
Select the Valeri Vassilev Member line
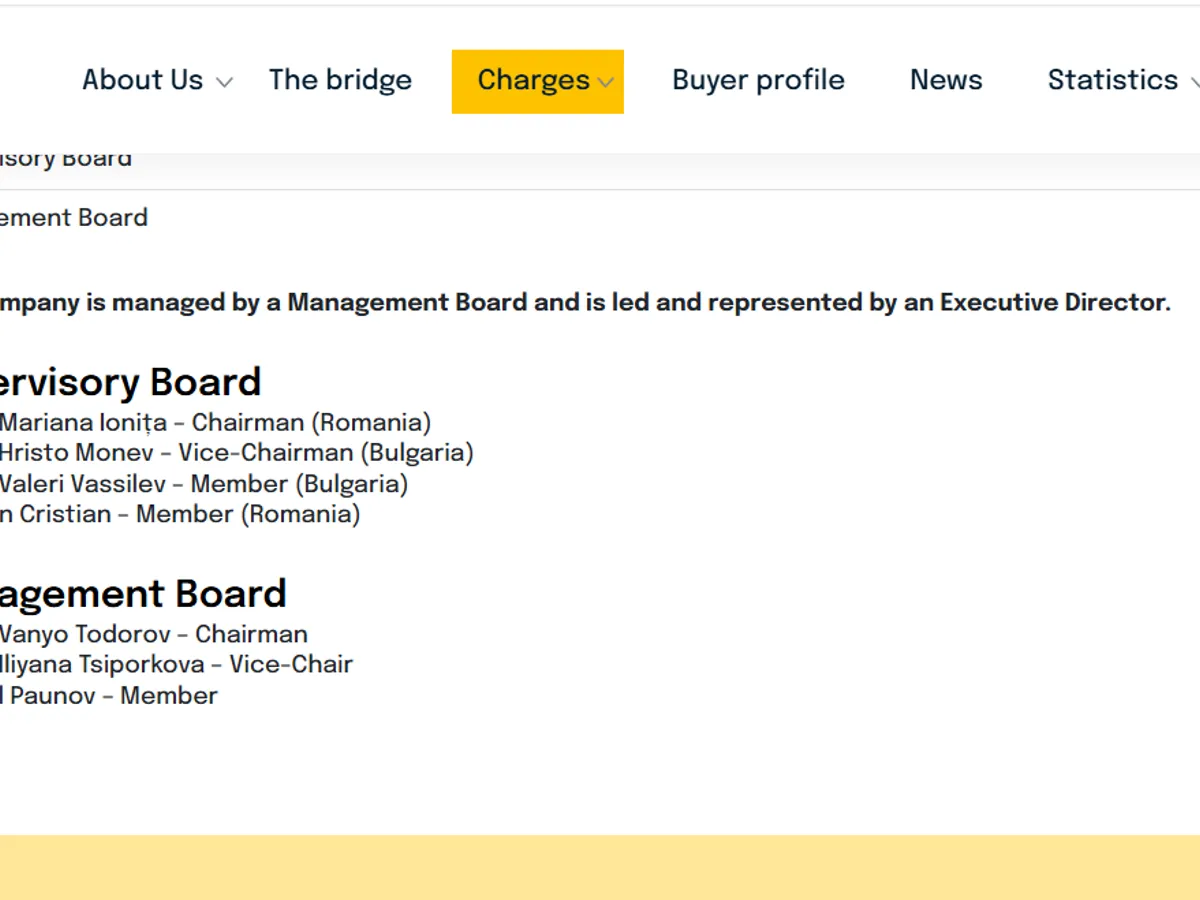click(203, 484)
